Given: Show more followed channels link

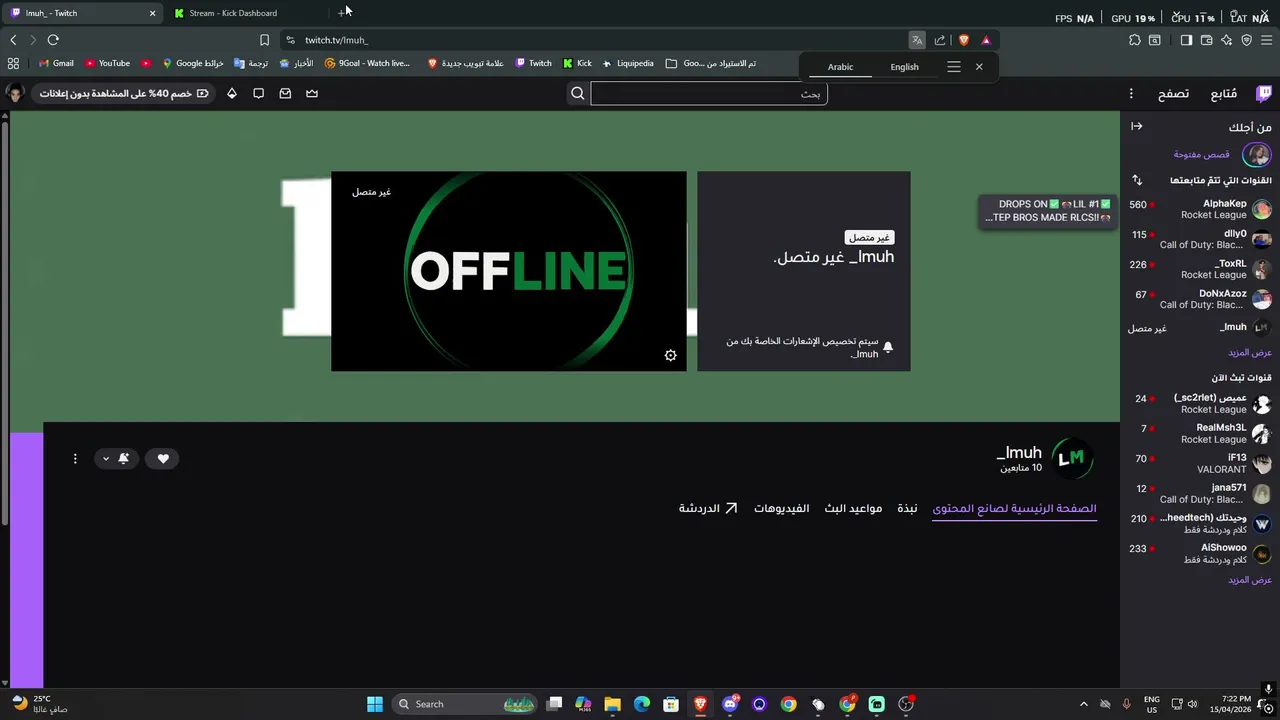Looking at the screenshot, I should 1250,353.
